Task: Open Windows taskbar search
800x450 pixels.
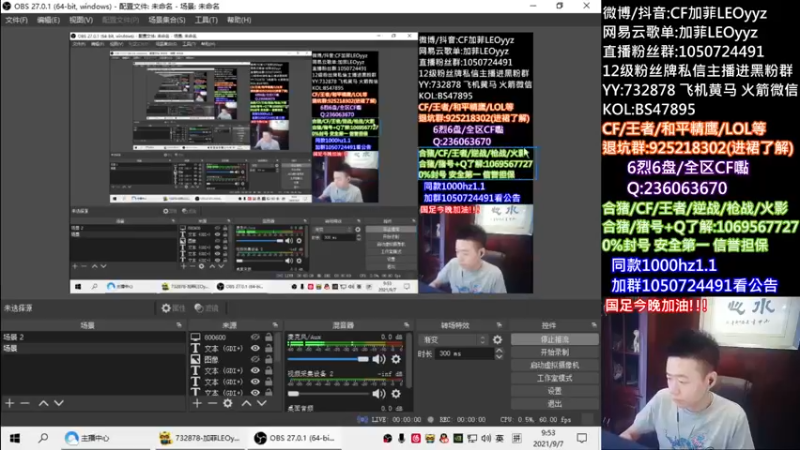Action: point(43,438)
